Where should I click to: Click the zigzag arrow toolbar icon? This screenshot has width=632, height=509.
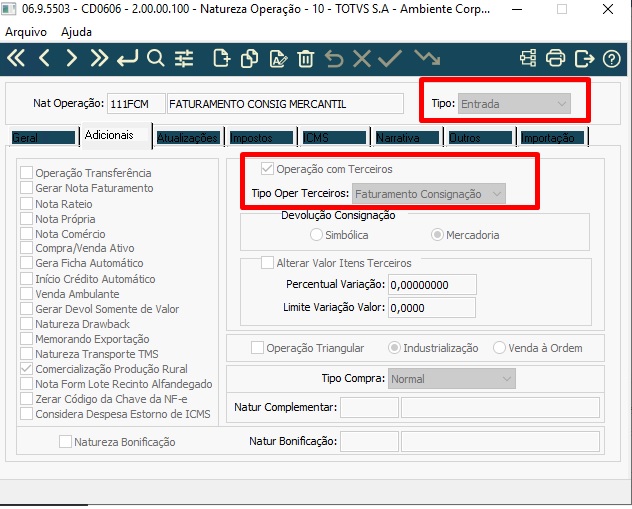click(x=427, y=58)
